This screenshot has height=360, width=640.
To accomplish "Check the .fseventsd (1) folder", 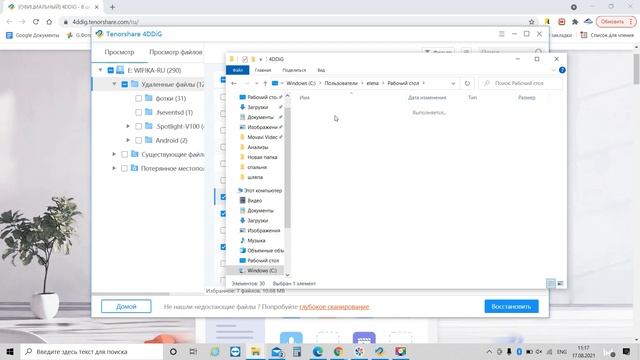I will [138, 112].
